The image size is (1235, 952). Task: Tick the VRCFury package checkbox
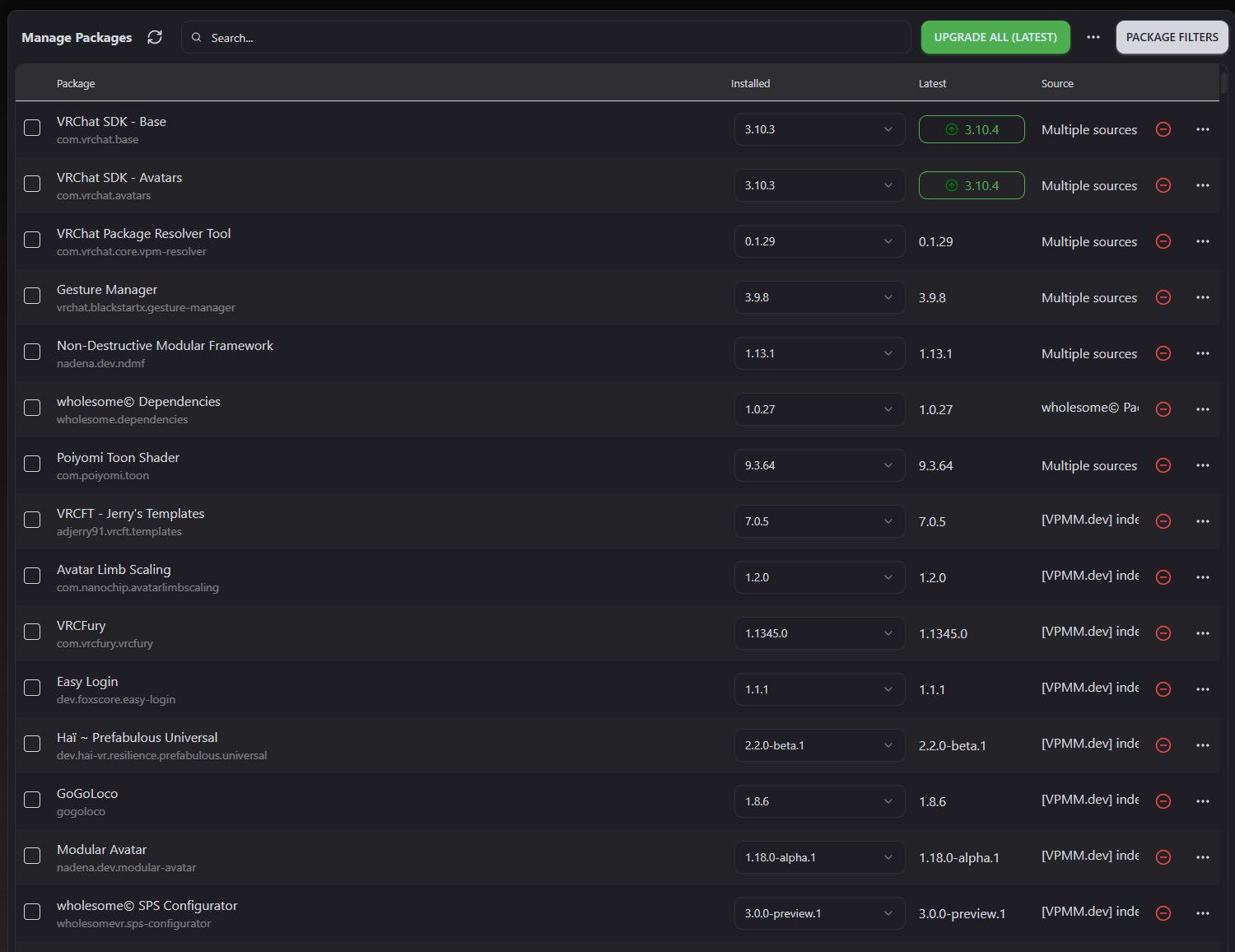click(x=32, y=632)
